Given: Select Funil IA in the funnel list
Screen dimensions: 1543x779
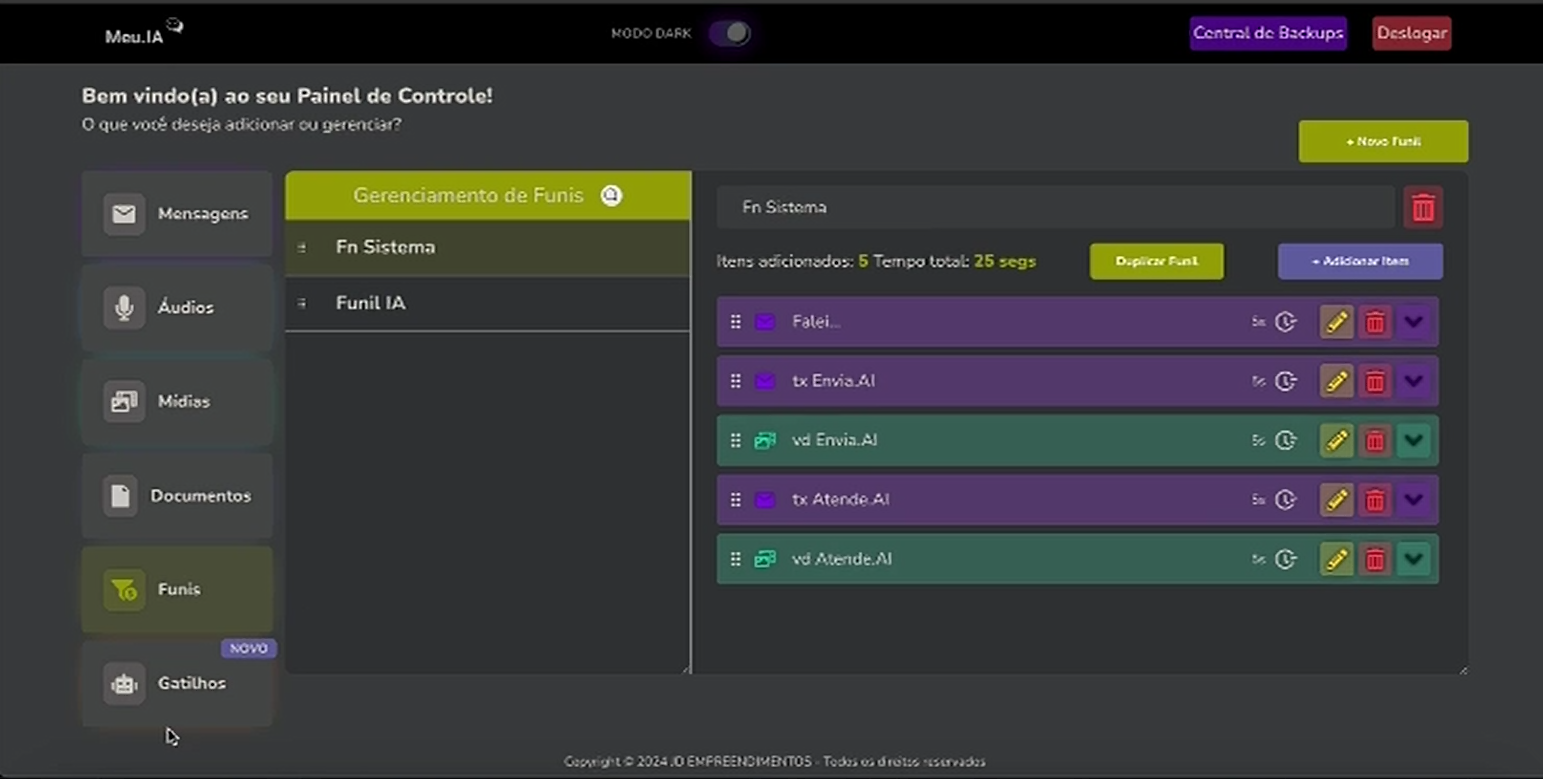Looking at the screenshot, I should pos(371,303).
